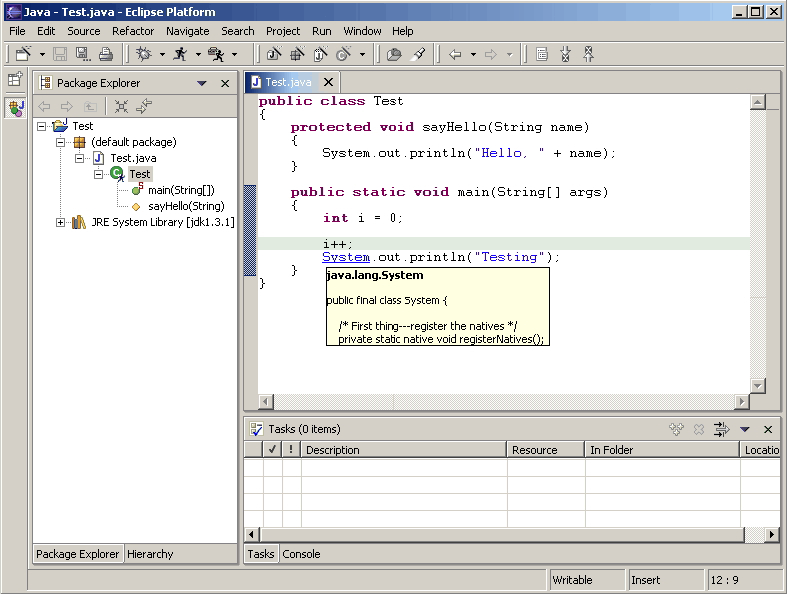Open the Debug dropdown arrow
The image size is (787, 594).
tap(162, 54)
